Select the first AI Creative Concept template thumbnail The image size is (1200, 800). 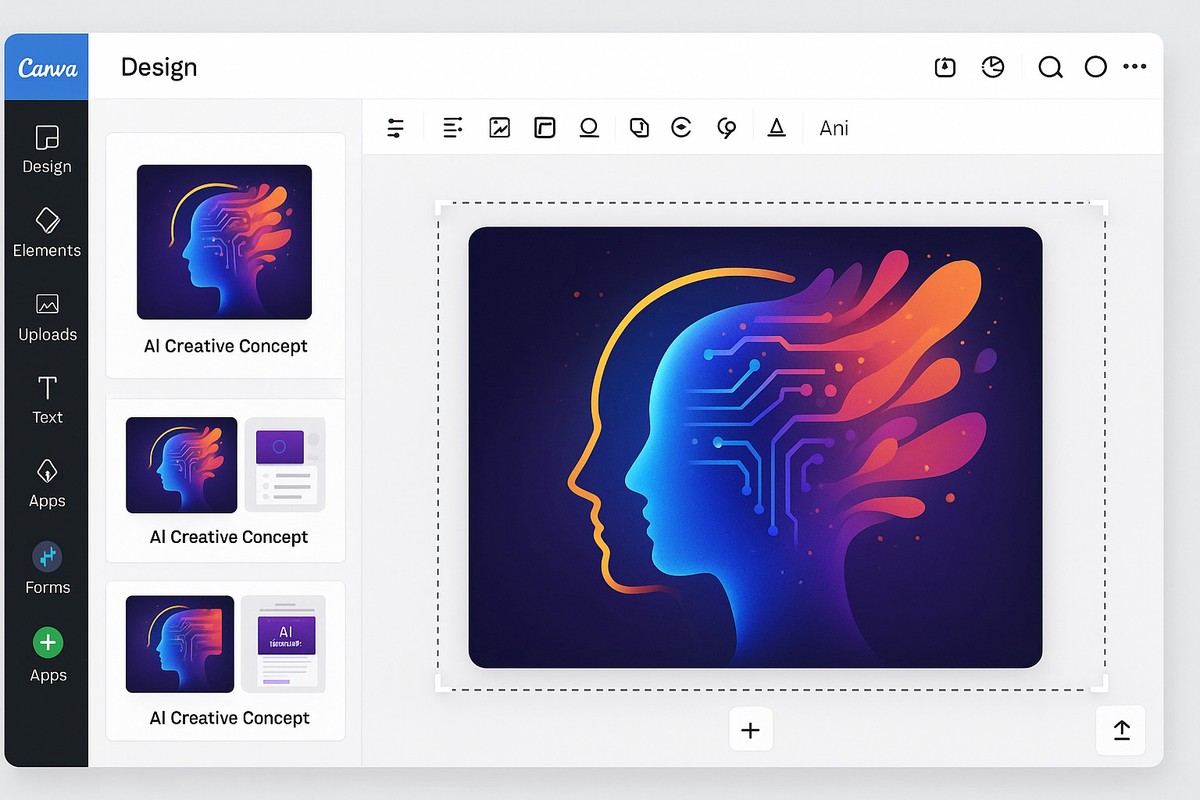pyautogui.click(x=224, y=242)
